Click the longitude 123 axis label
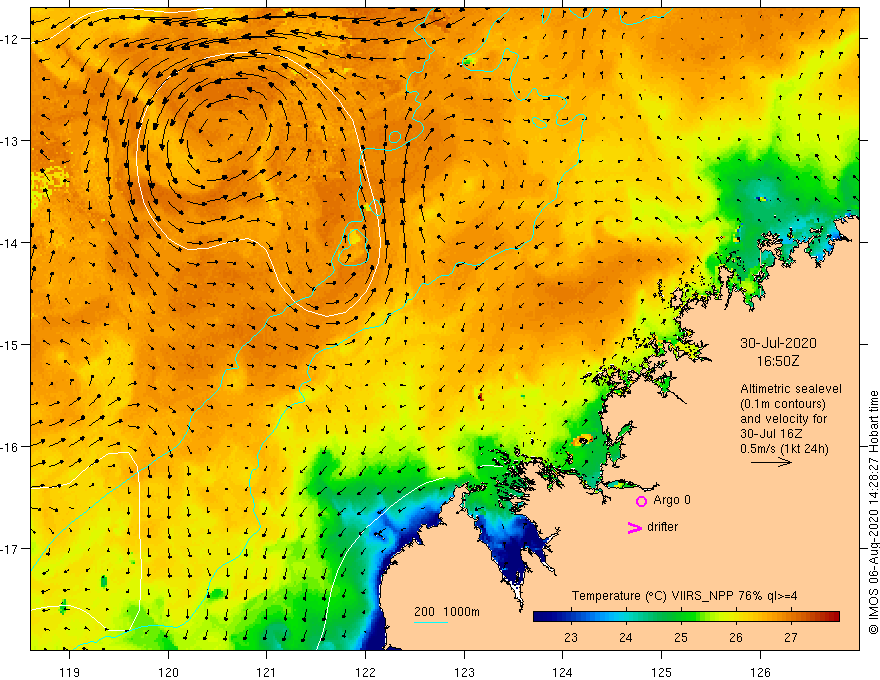This screenshot has width=880, height=680. pos(464,672)
